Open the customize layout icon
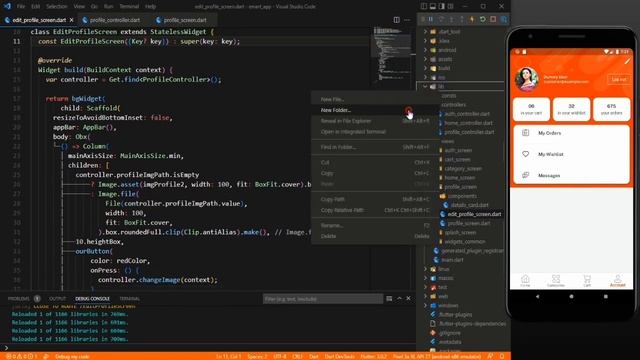The height and width of the screenshot is (360, 640). pyautogui.click(x=451, y=6)
